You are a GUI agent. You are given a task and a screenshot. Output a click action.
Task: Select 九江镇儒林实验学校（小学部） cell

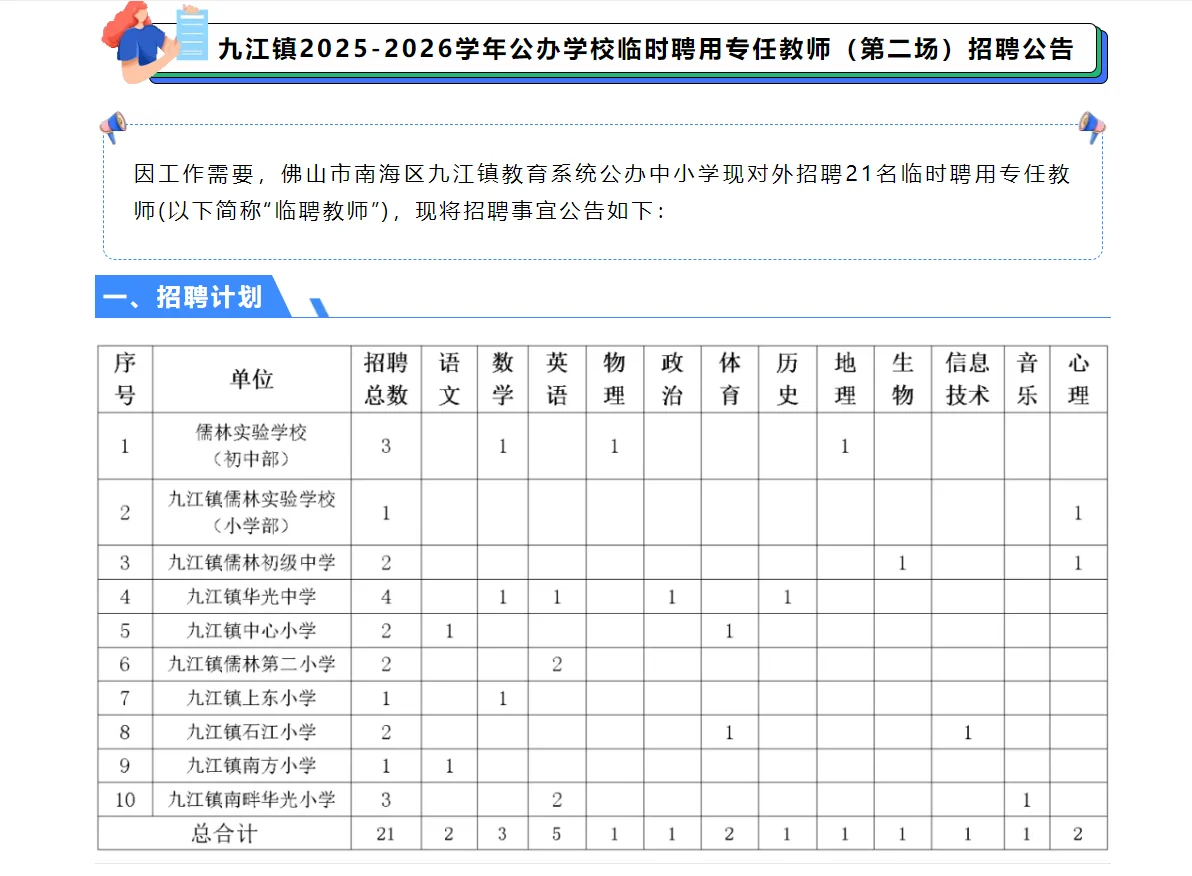point(252,512)
